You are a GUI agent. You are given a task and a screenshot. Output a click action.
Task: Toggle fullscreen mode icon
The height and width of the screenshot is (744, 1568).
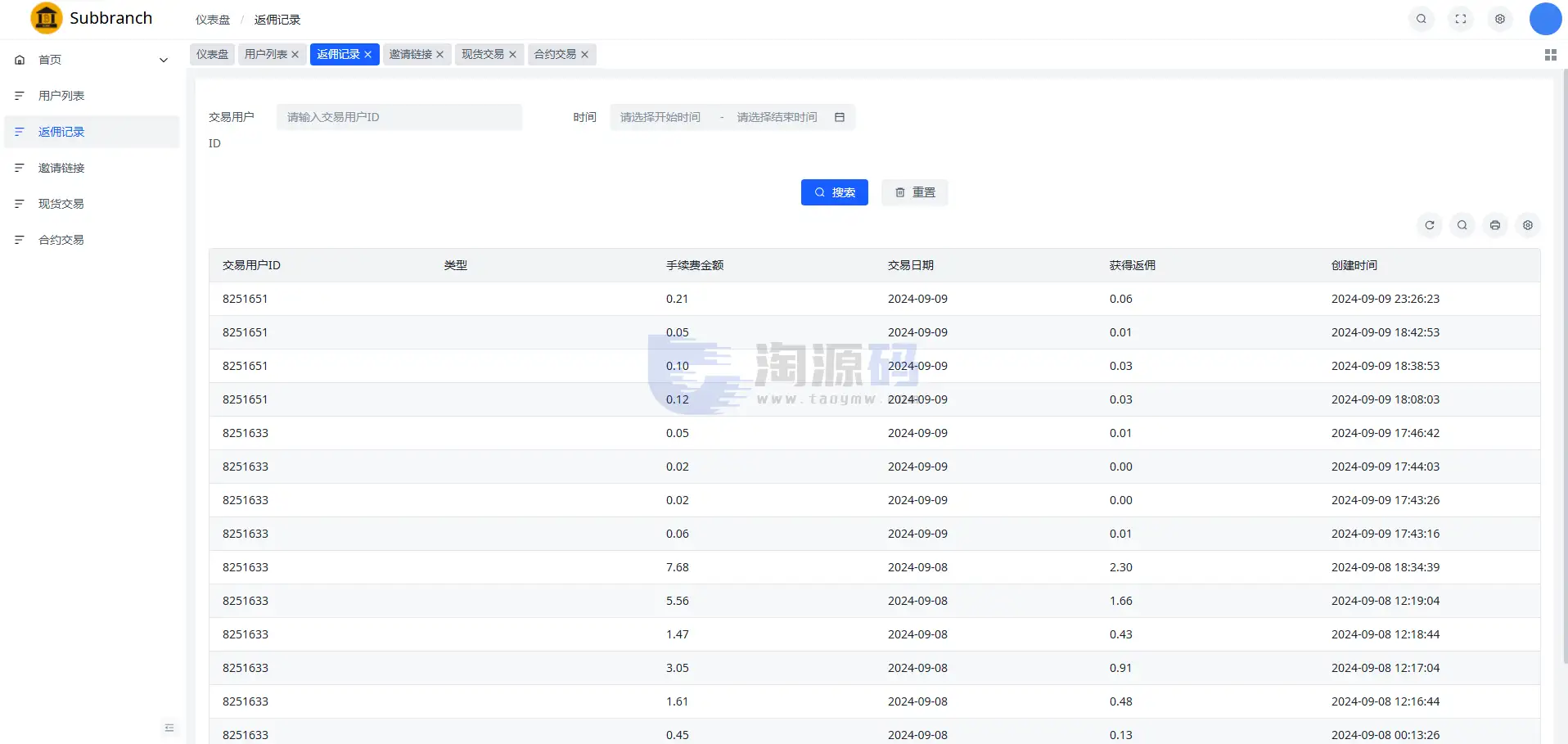coord(1461,19)
